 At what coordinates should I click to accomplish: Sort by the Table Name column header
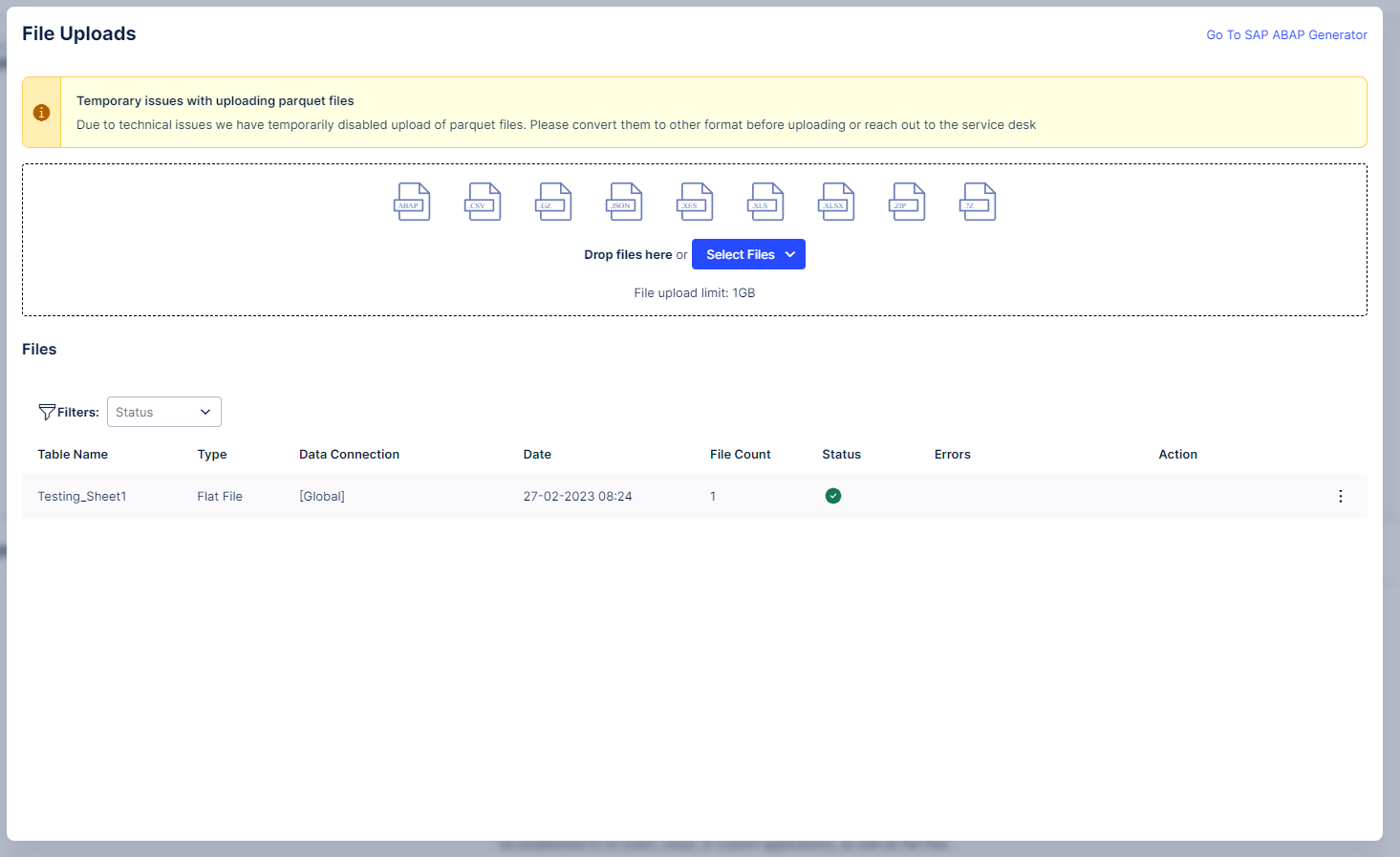coord(73,455)
